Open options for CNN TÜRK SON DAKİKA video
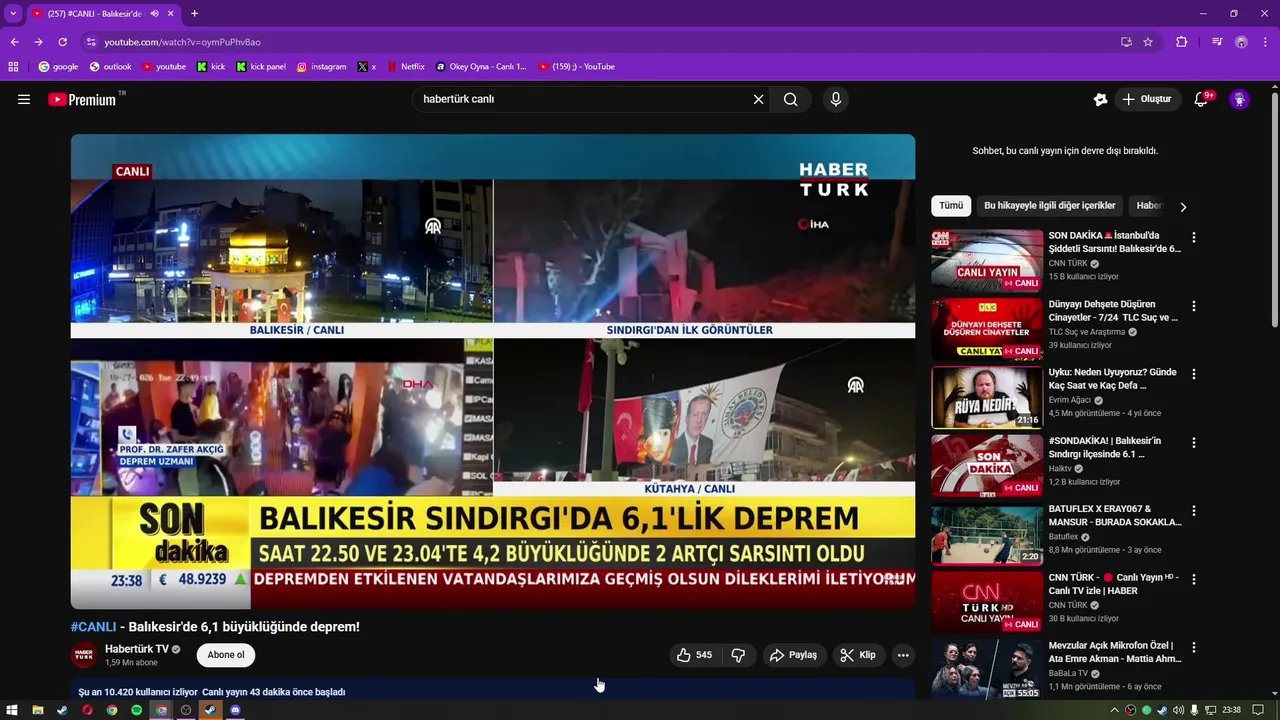 [x=1193, y=238]
